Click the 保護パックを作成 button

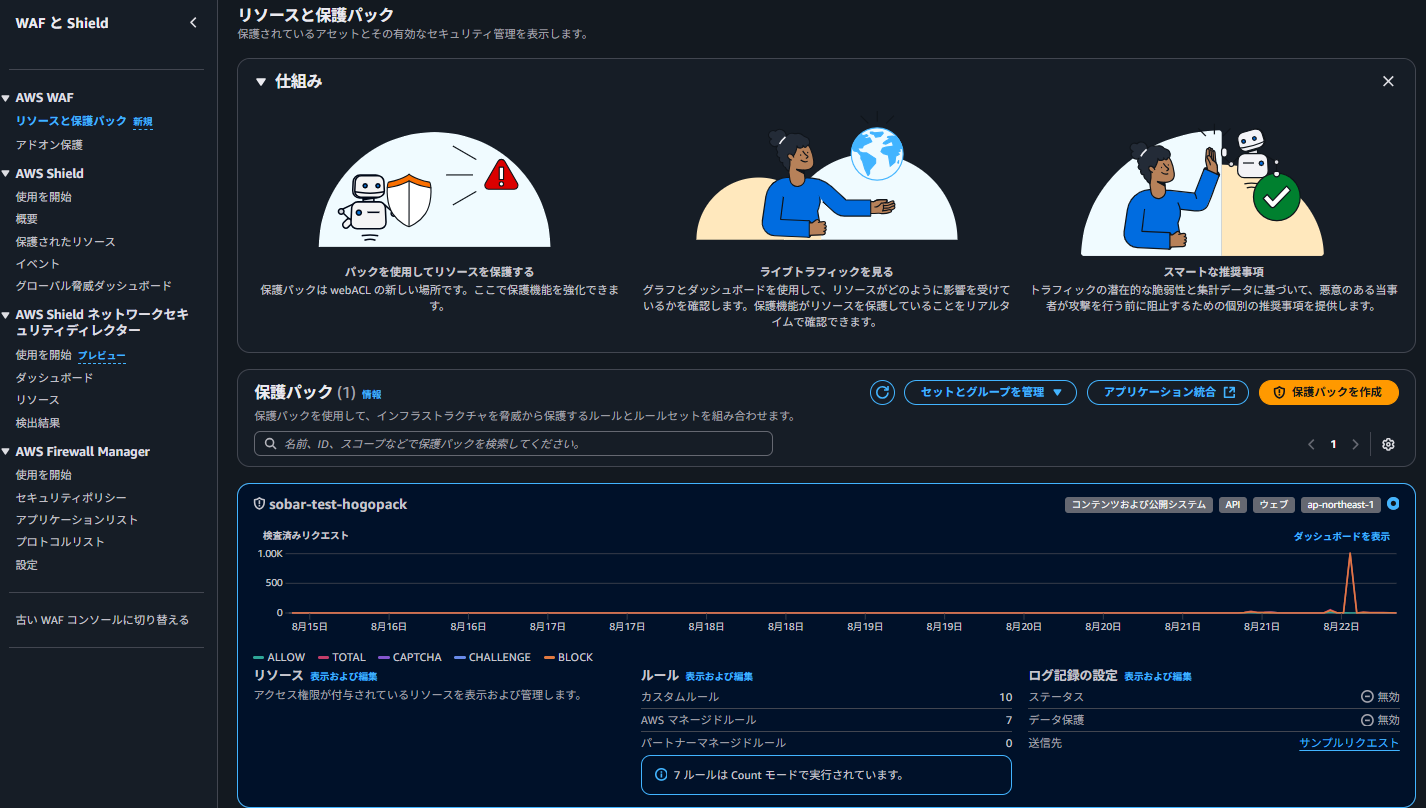point(1328,392)
